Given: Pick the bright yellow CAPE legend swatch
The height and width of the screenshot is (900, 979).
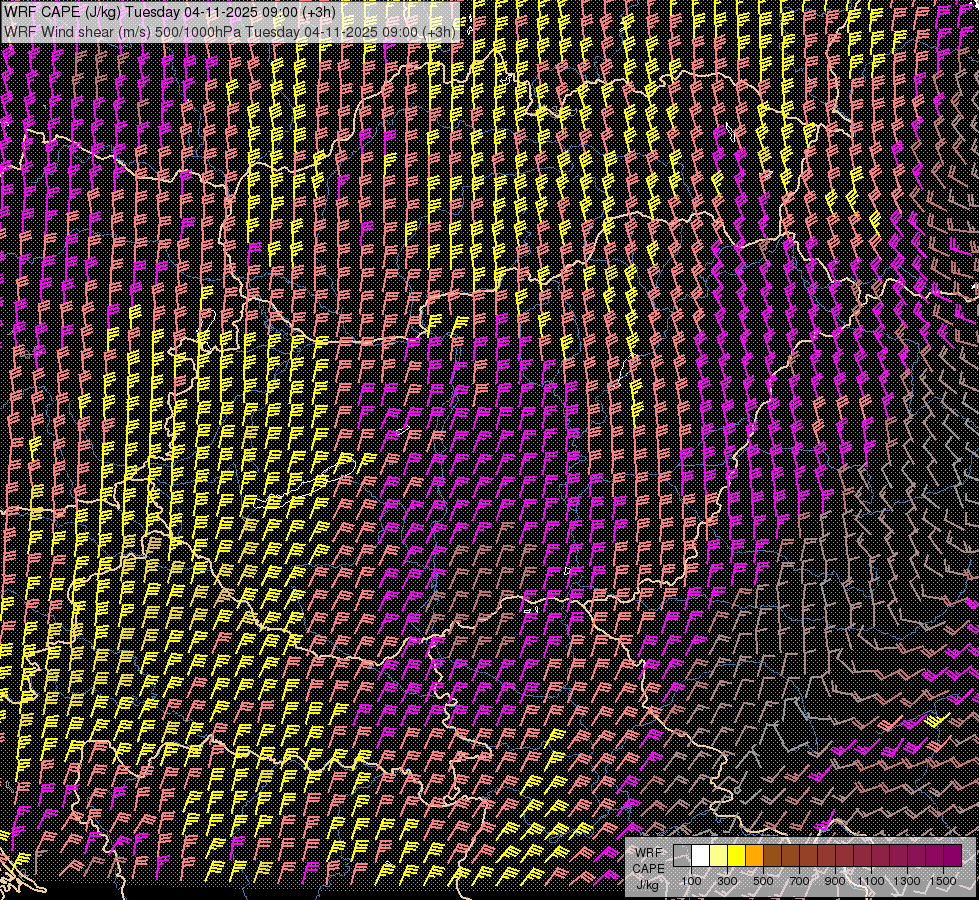Looking at the screenshot, I should click(x=736, y=856).
